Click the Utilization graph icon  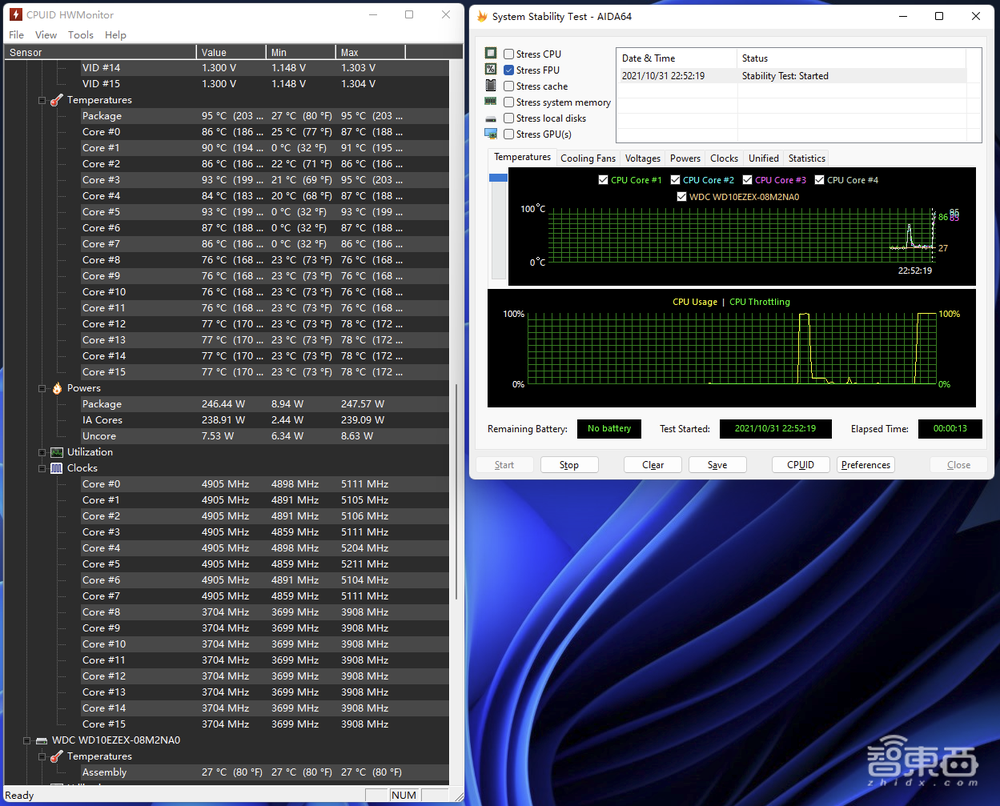pyautogui.click(x=57, y=452)
